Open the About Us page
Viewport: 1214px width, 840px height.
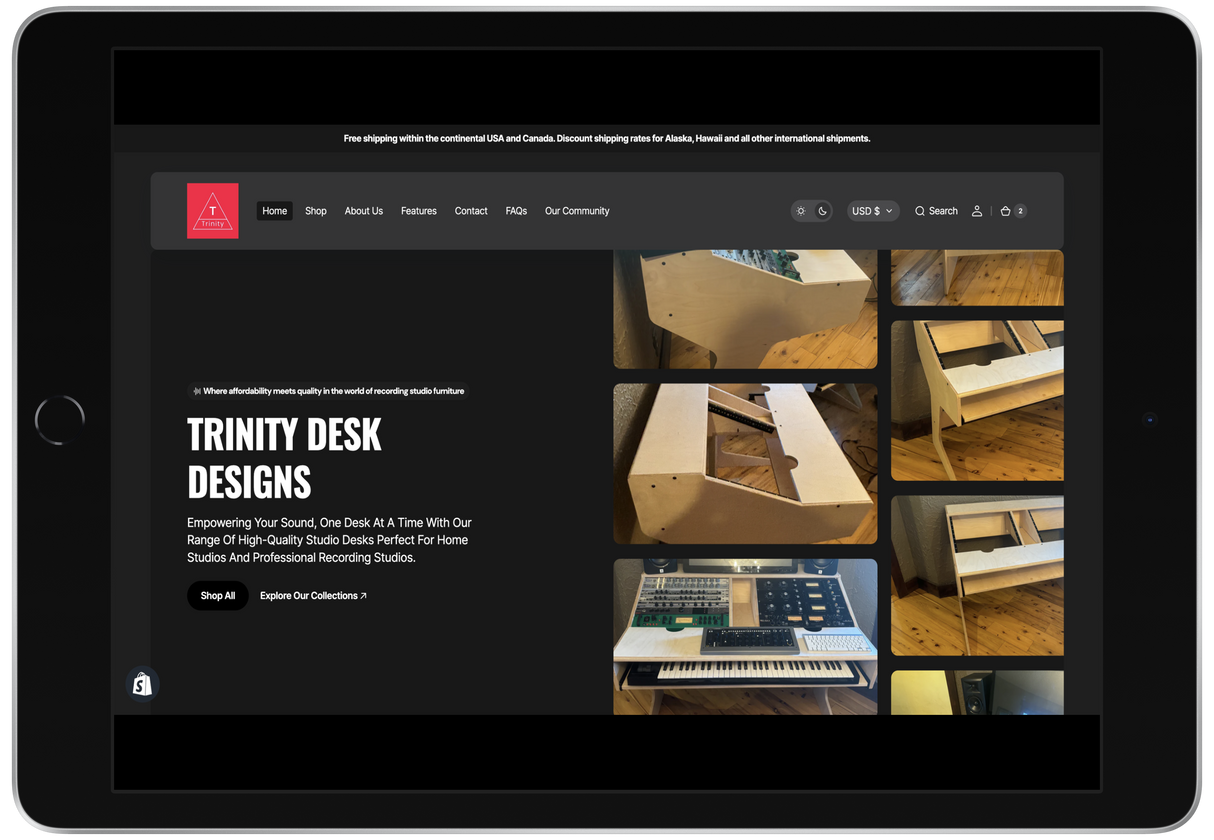pyautogui.click(x=364, y=211)
